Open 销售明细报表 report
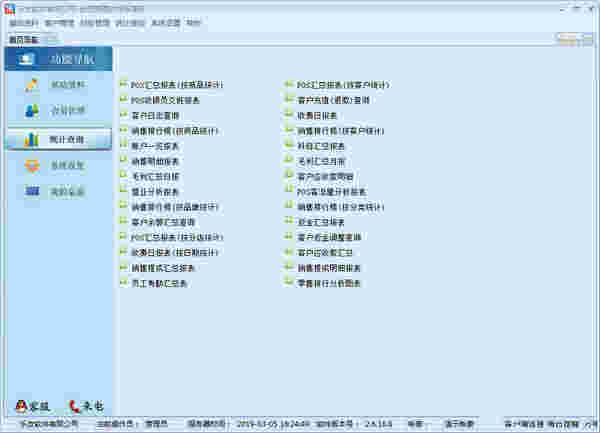 (x=155, y=161)
